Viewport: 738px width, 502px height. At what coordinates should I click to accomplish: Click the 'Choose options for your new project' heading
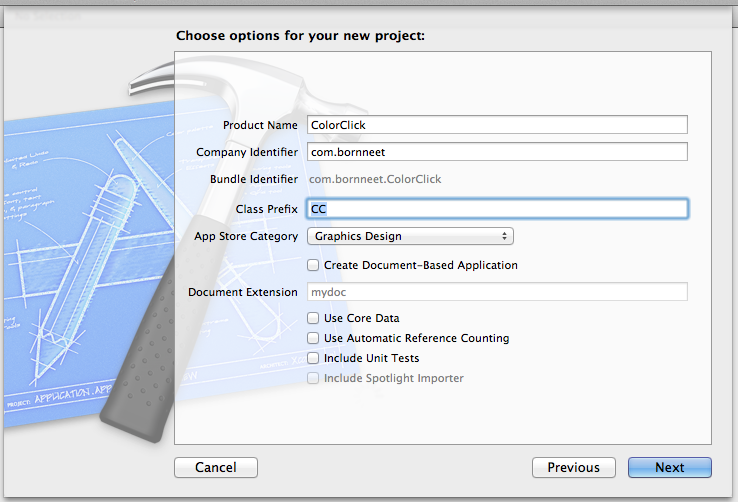coord(300,36)
